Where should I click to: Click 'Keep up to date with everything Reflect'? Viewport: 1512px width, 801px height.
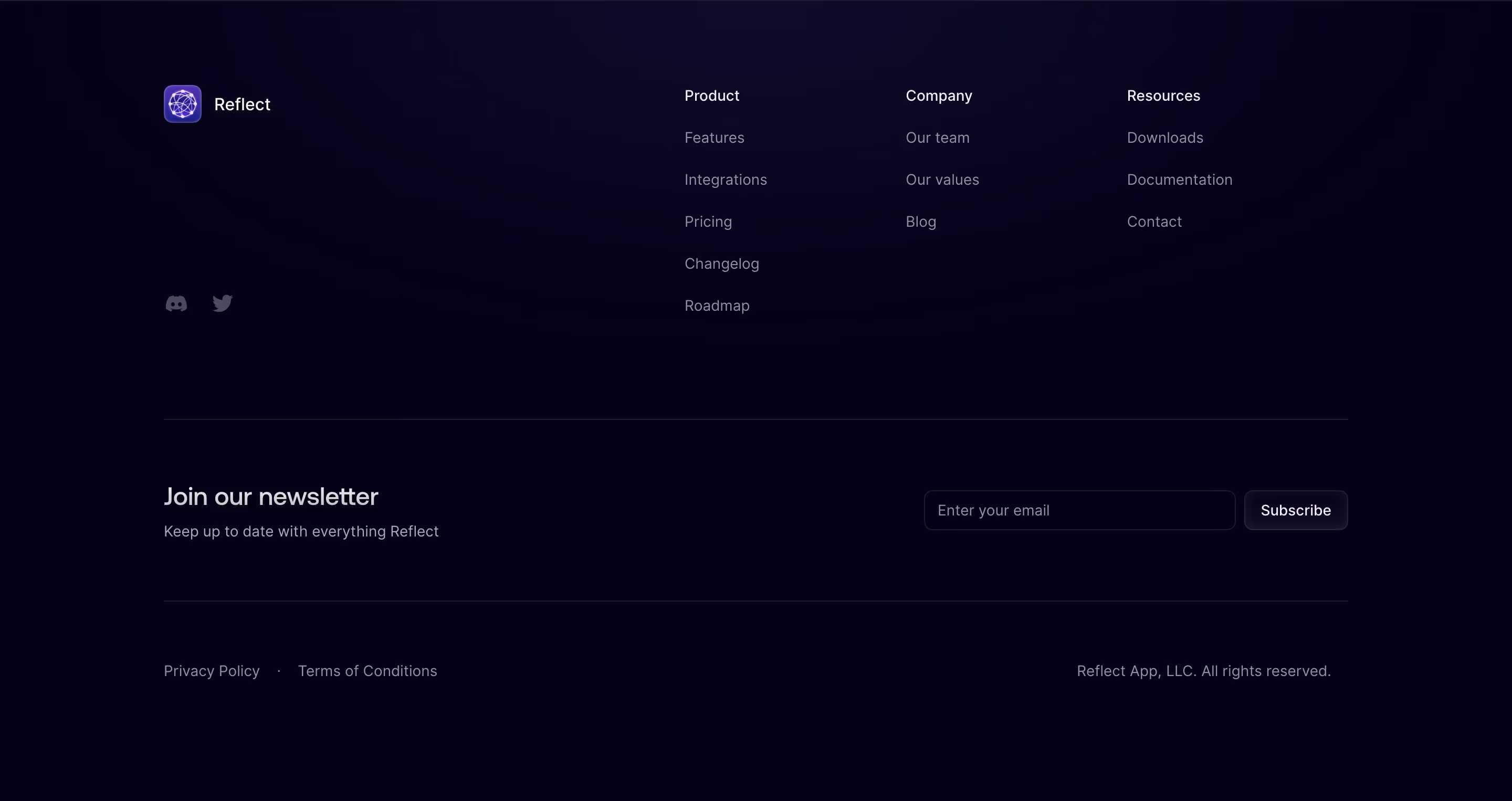(301, 531)
